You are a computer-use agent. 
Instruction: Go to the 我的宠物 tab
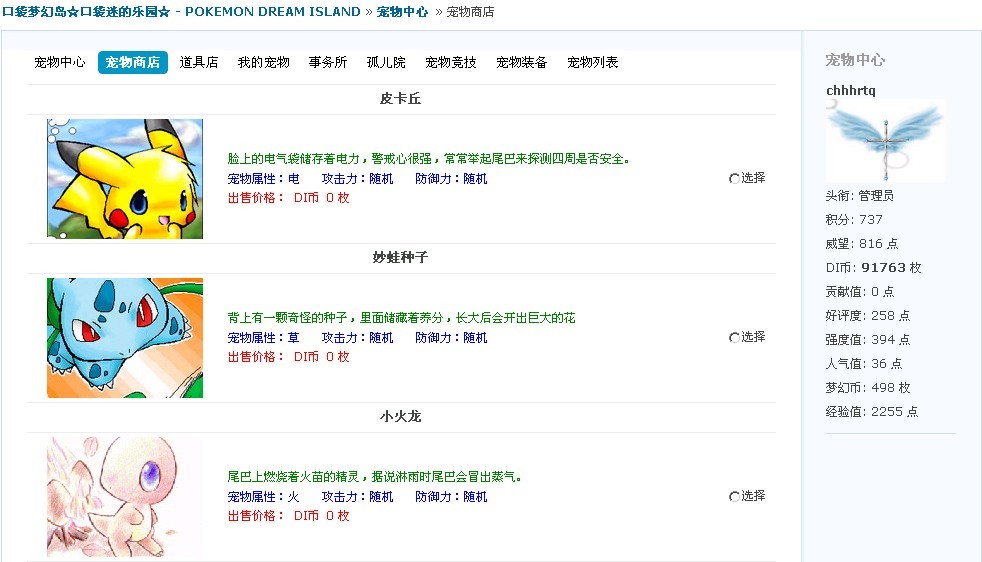point(264,62)
